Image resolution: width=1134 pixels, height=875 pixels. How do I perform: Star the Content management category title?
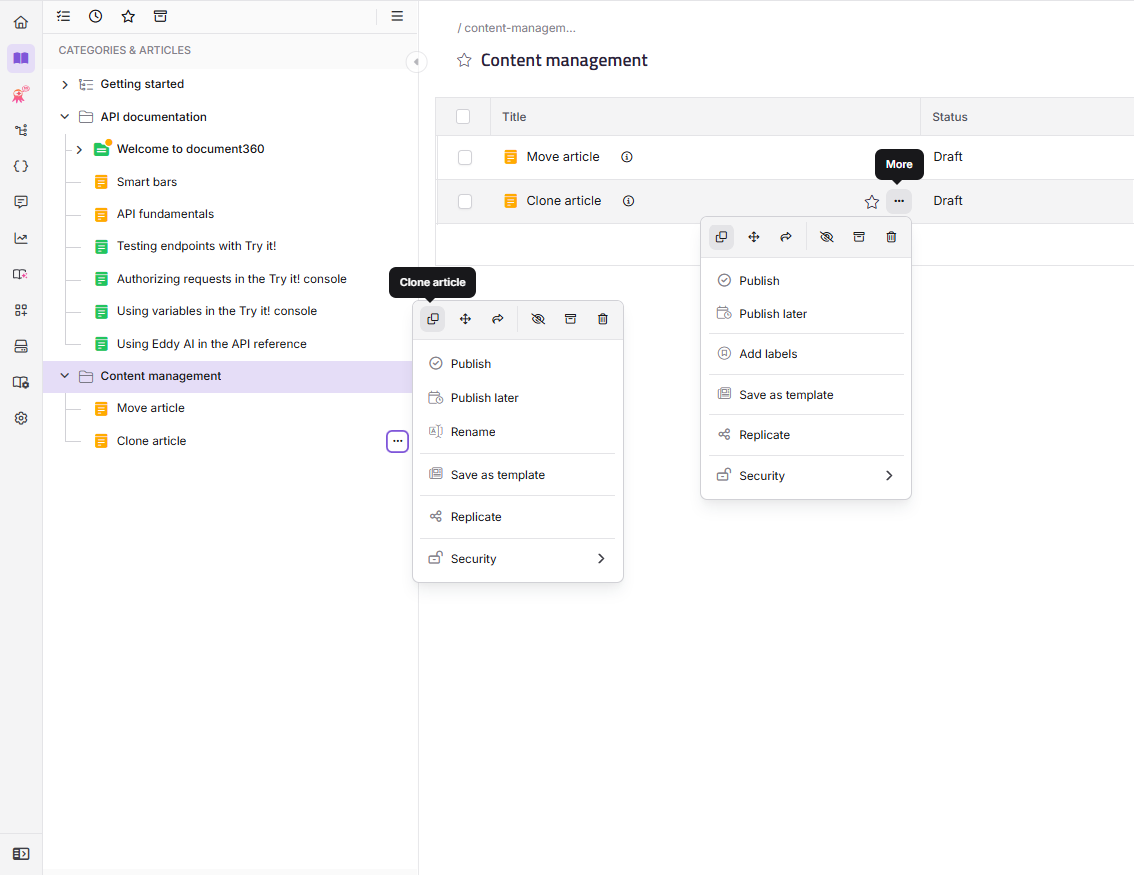tap(464, 60)
